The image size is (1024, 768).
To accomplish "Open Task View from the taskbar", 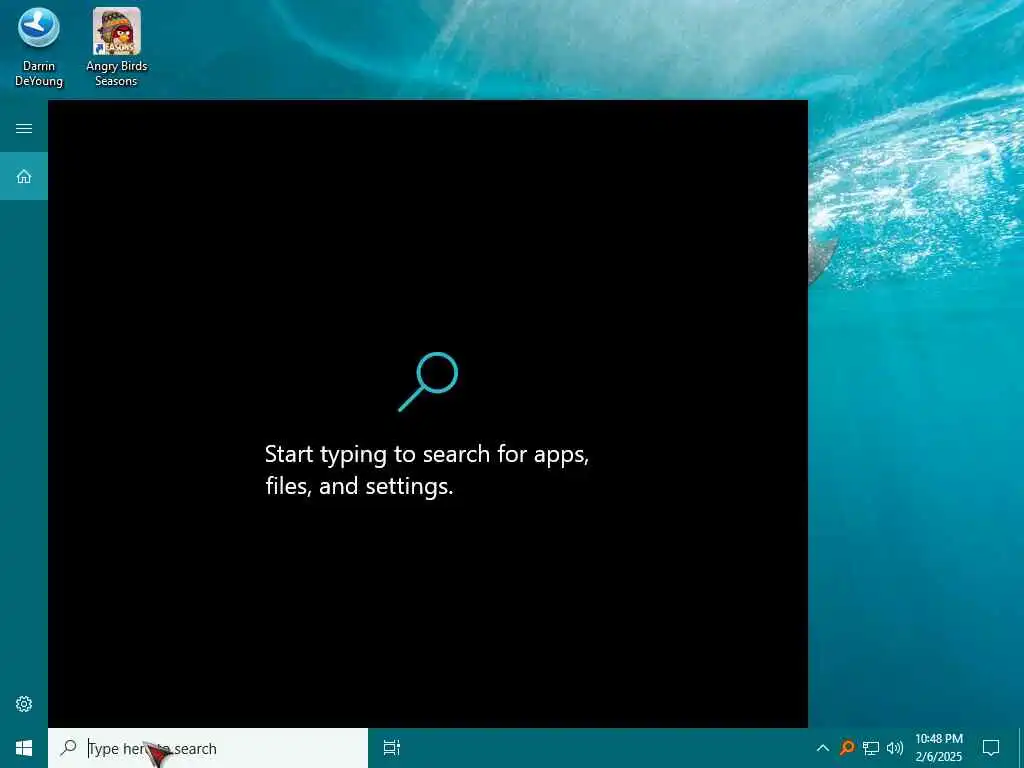I will [392, 748].
